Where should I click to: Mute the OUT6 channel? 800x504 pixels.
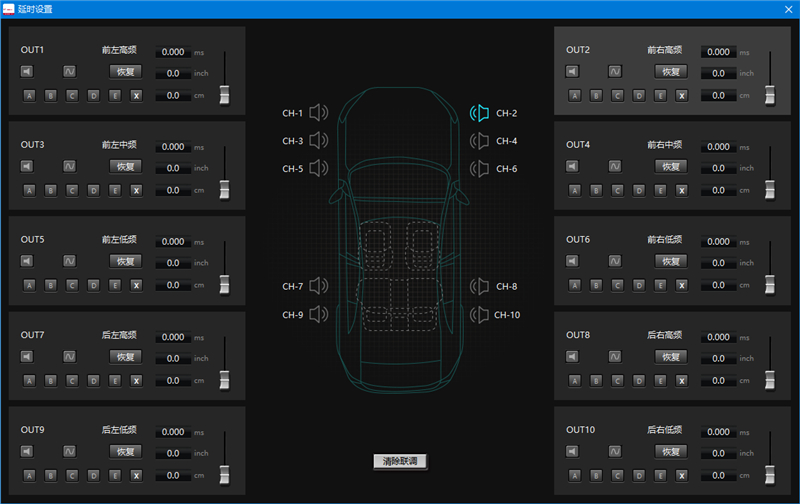click(572, 261)
